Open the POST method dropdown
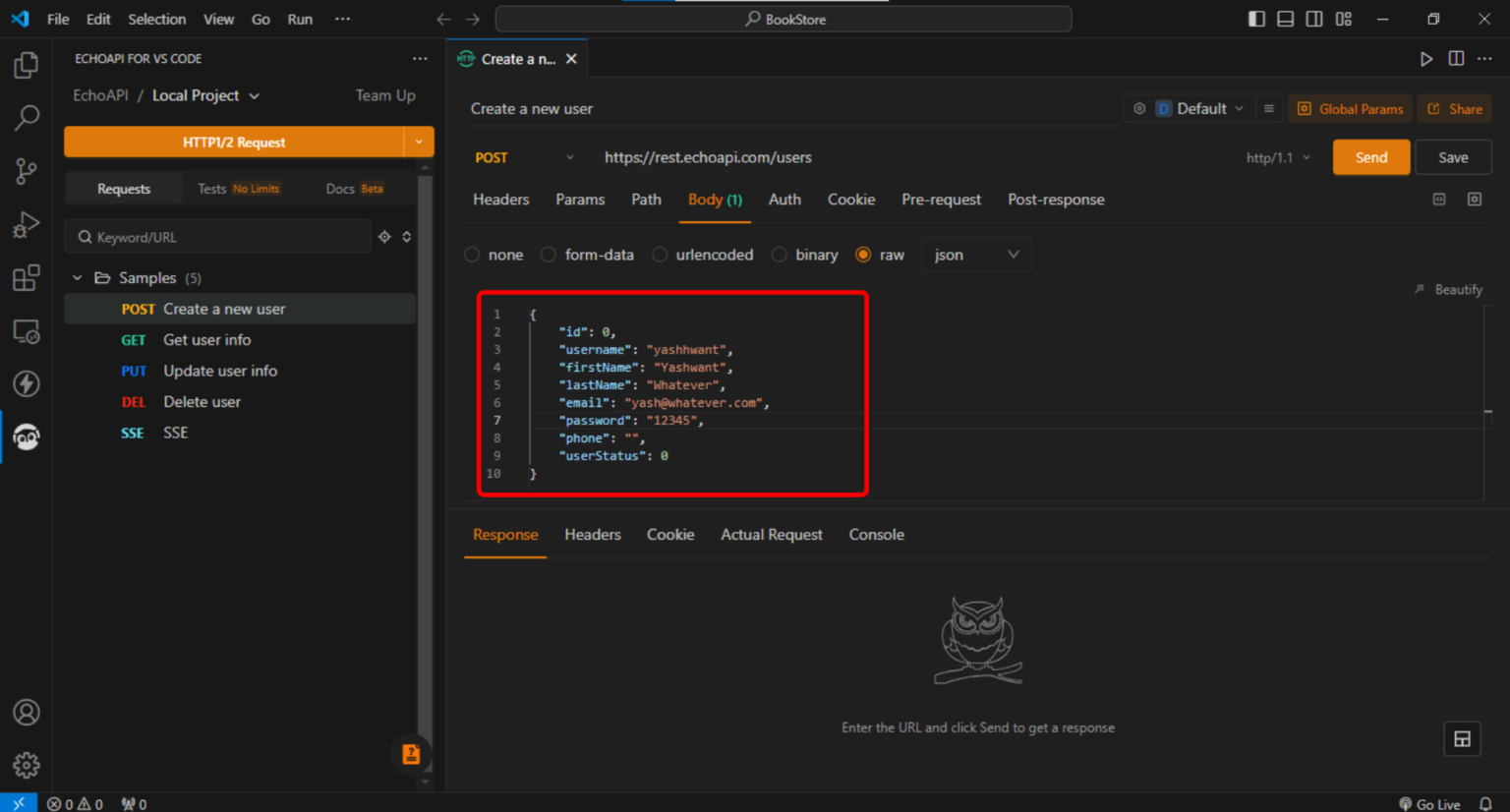This screenshot has height=812, width=1510. pos(524,157)
